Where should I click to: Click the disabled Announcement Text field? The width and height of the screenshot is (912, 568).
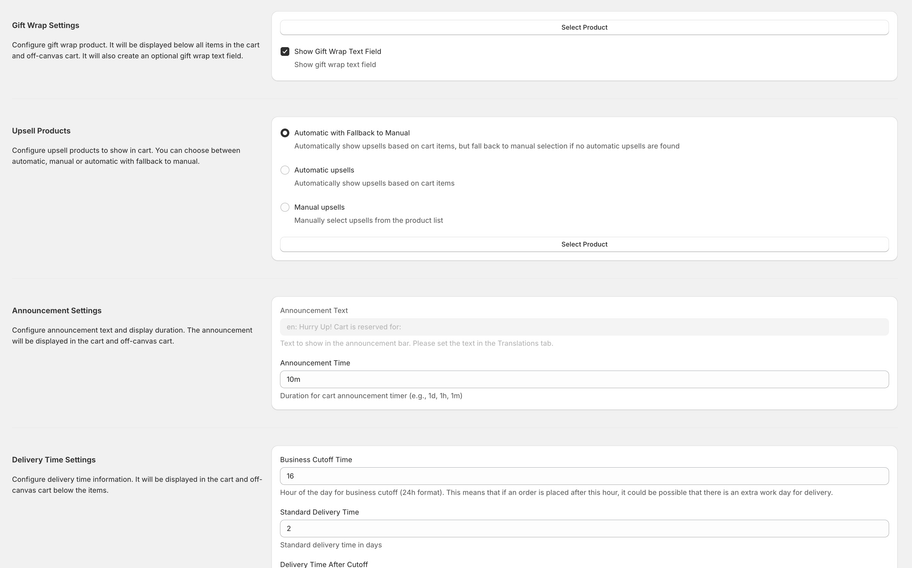tap(584, 327)
